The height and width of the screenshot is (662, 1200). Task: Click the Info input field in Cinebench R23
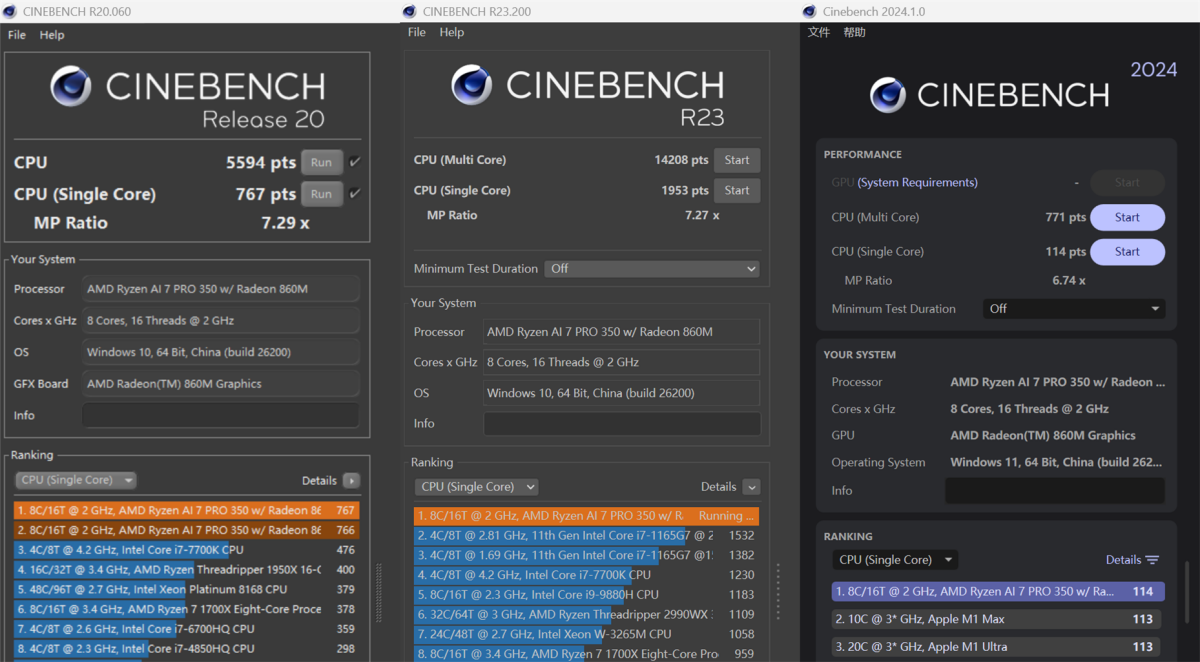[x=622, y=424]
